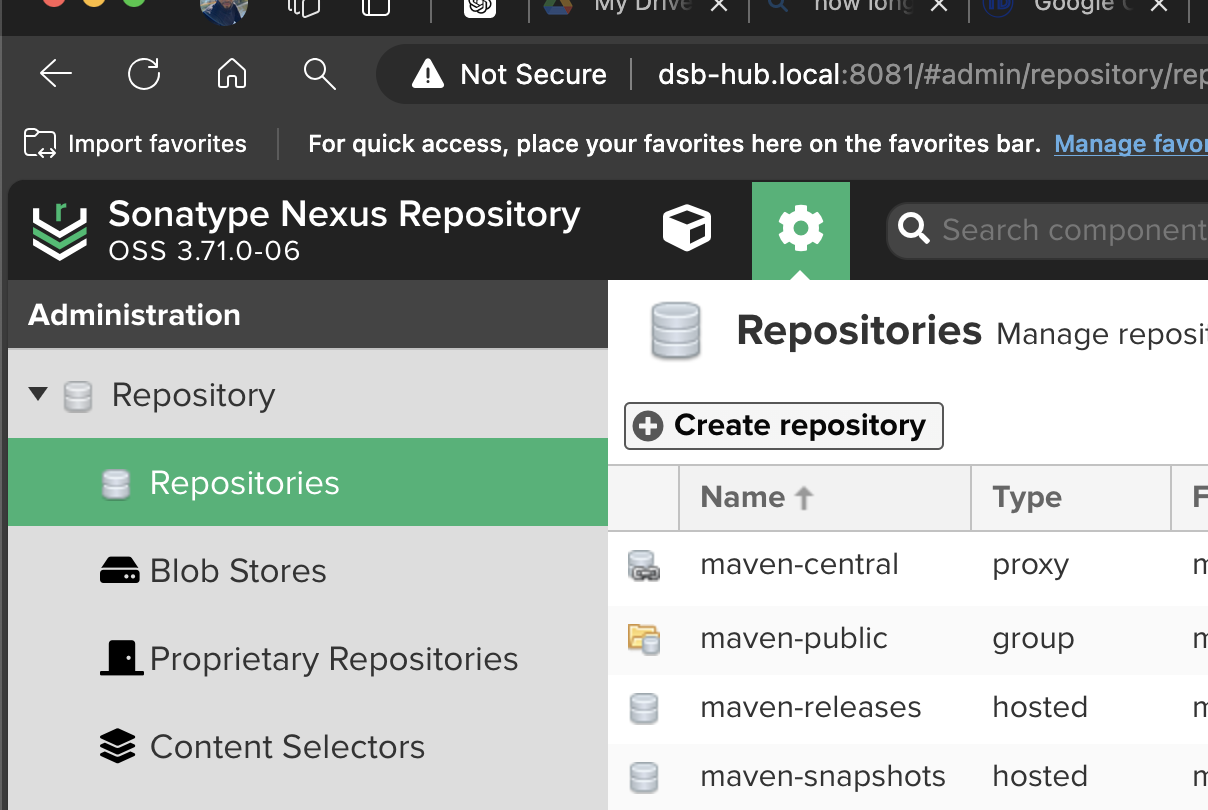Reload the page with the refresh icon
Viewport: 1208px width, 810px height.
click(144, 73)
